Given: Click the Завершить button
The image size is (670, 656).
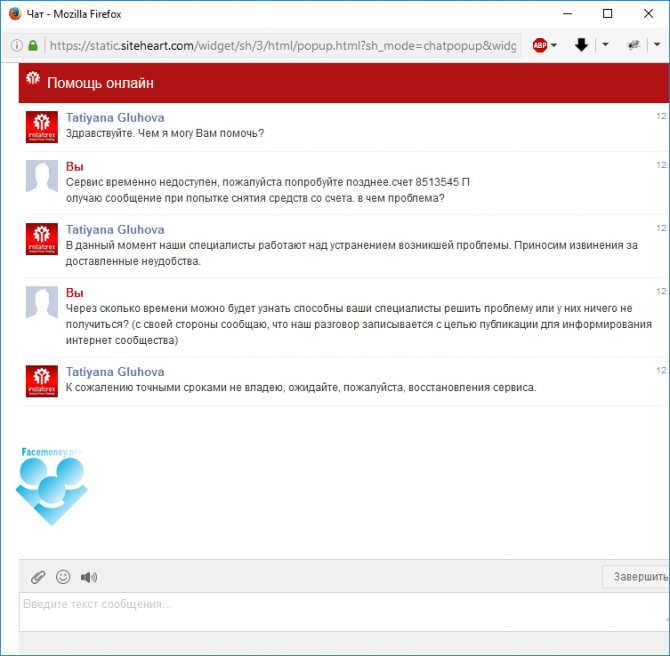Looking at the screenshot, I should point(636,577).
